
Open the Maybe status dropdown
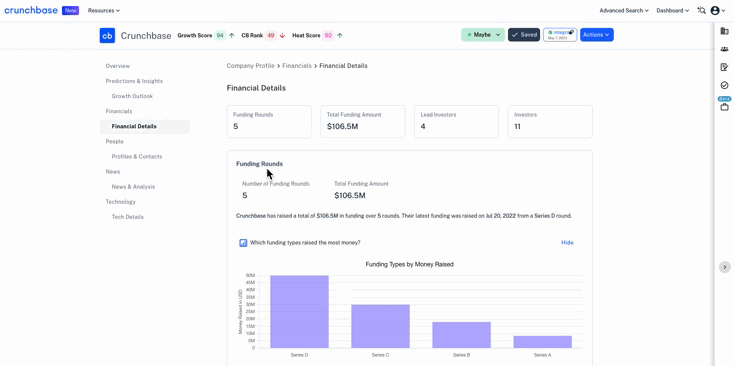point(483,35)
